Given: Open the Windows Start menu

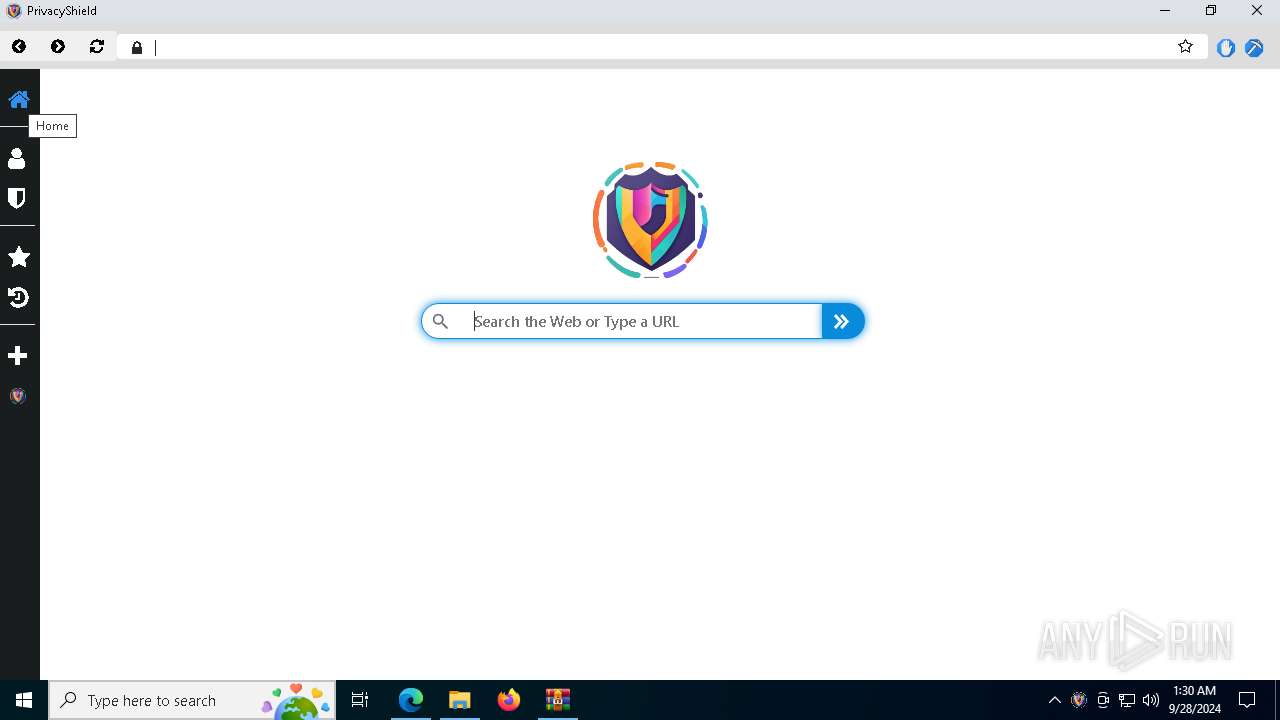Looking at the screenshot, I should coord(24,700).
